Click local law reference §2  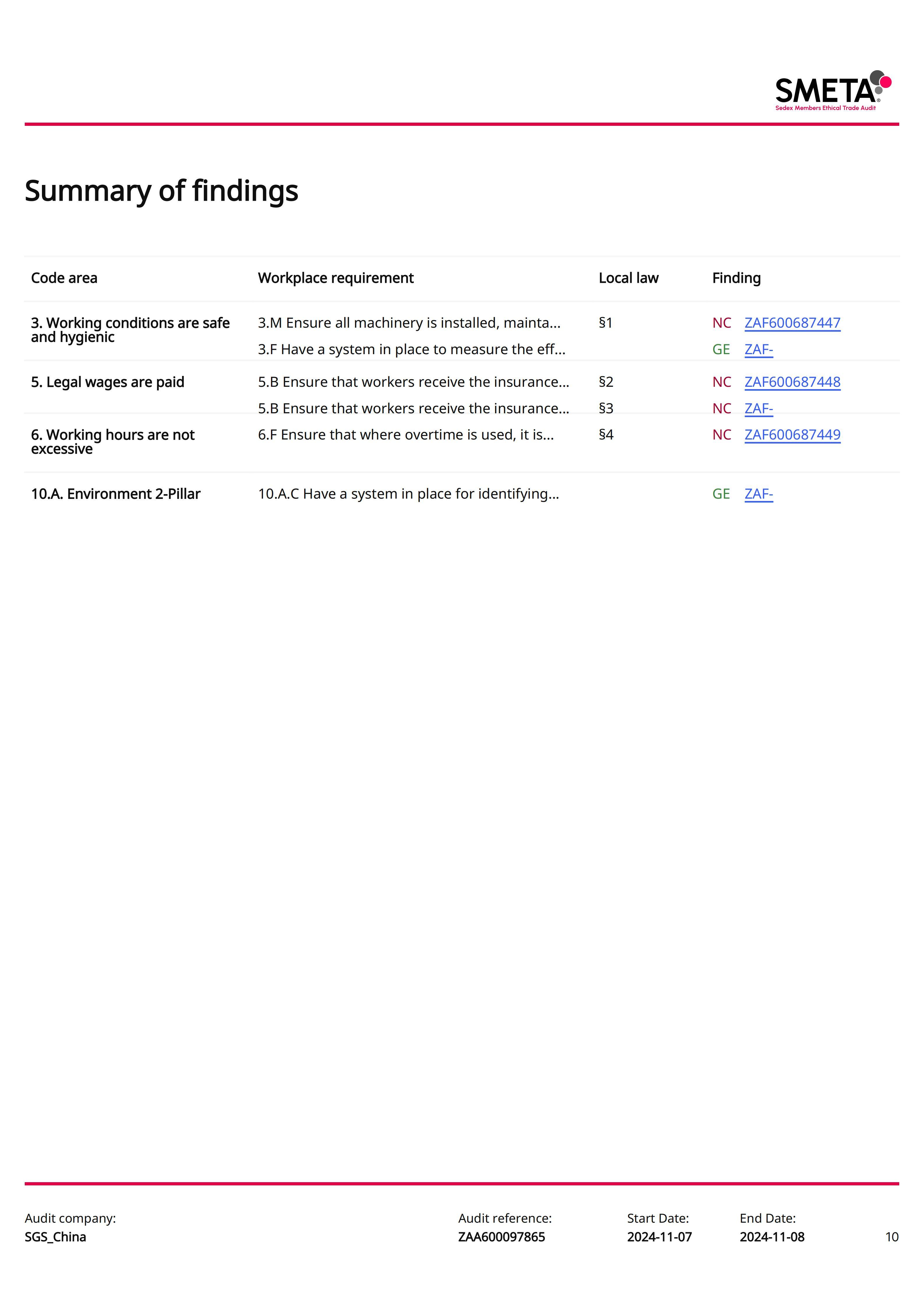[x=606, y=382]
